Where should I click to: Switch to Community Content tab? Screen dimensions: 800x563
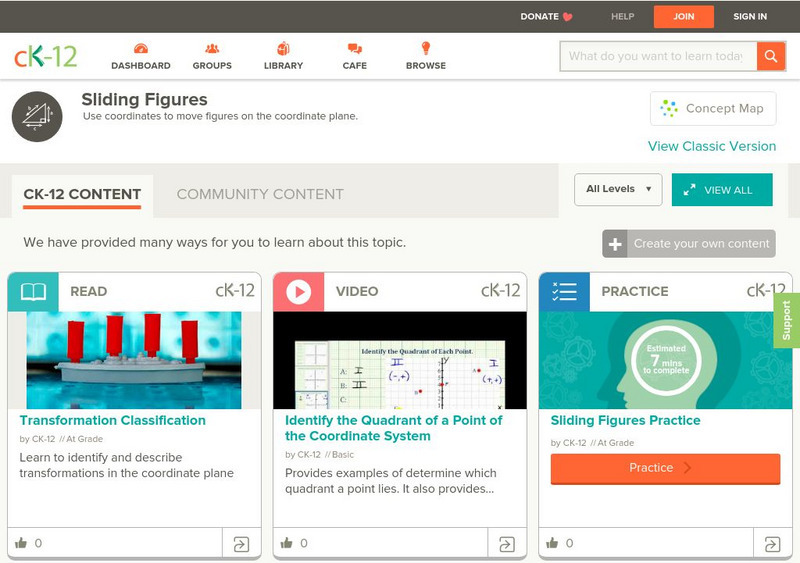click(260, 194)
